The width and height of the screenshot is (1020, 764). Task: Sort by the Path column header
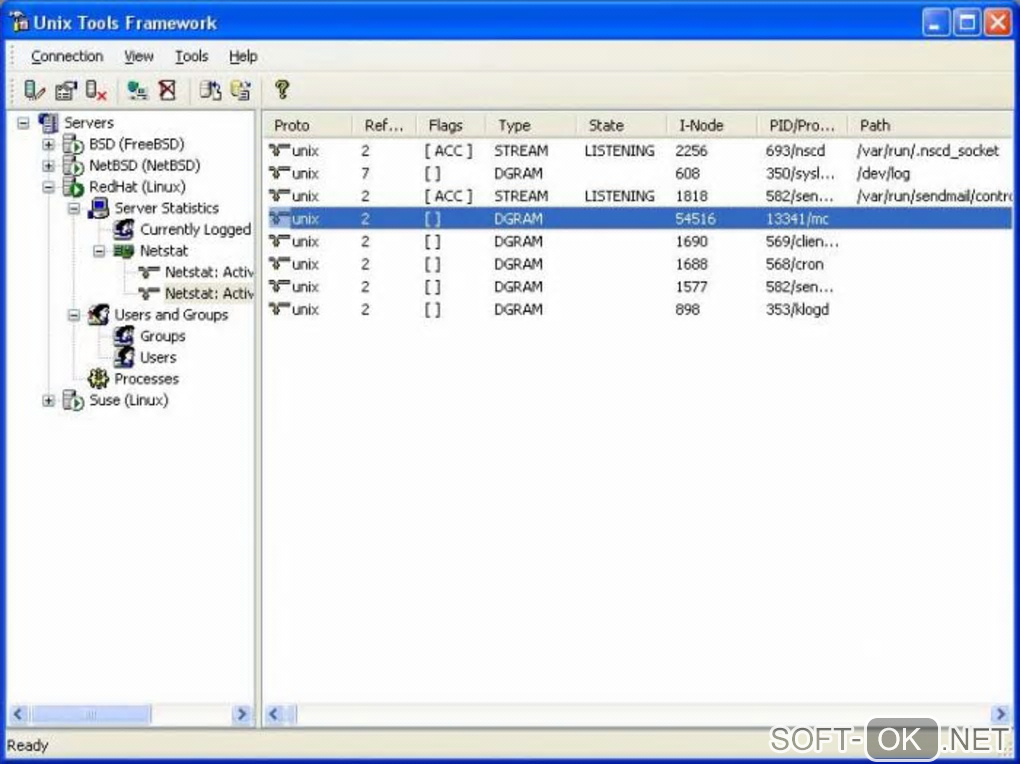(931, 125)
